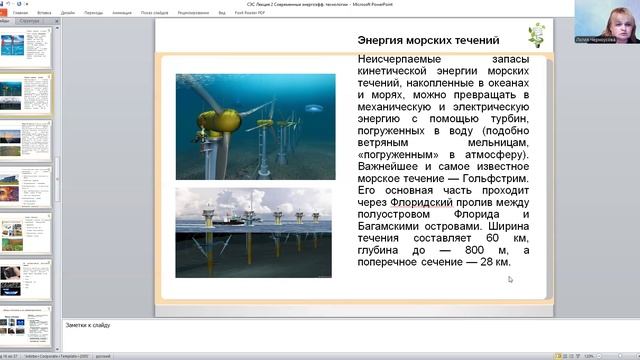Click the русский language indicator in status bar

(x=103, y=356)
